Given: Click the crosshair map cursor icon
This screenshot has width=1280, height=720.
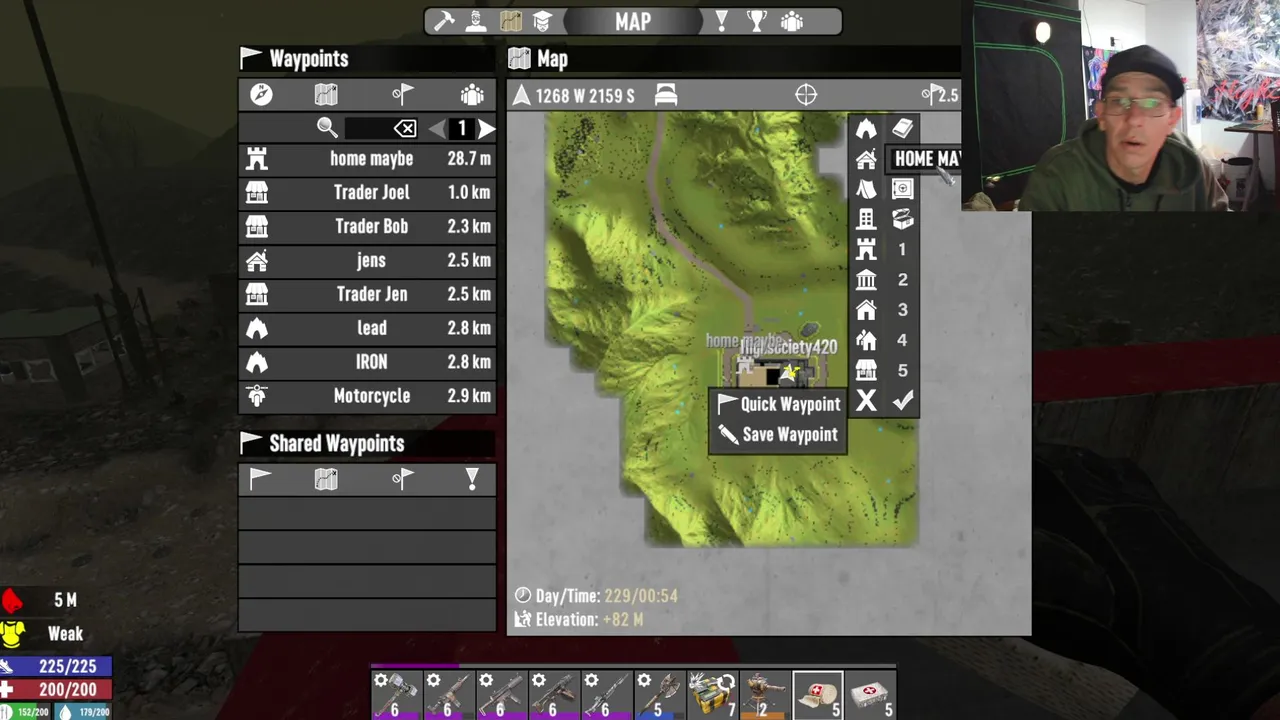Looking at the screenshot, I should pyautogui.click(x=806, y=95).
